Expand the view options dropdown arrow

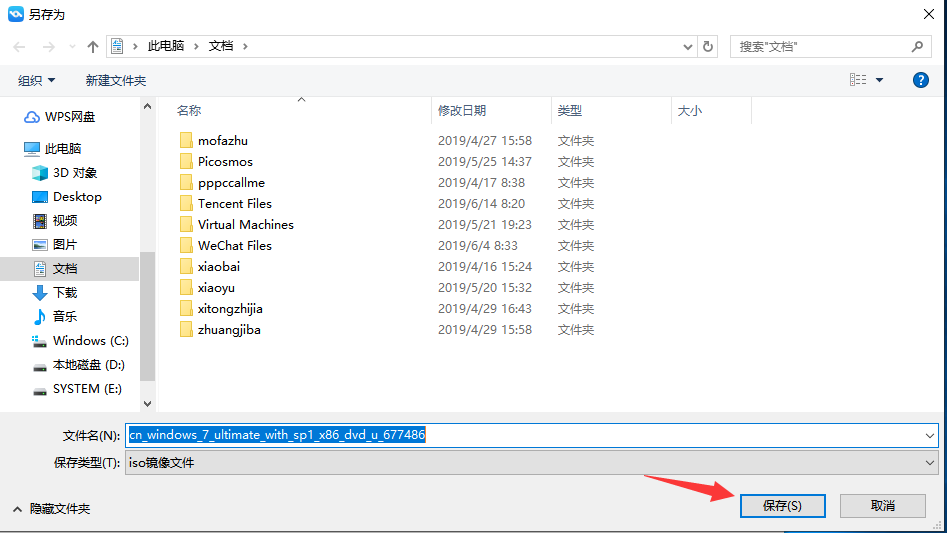880,80
